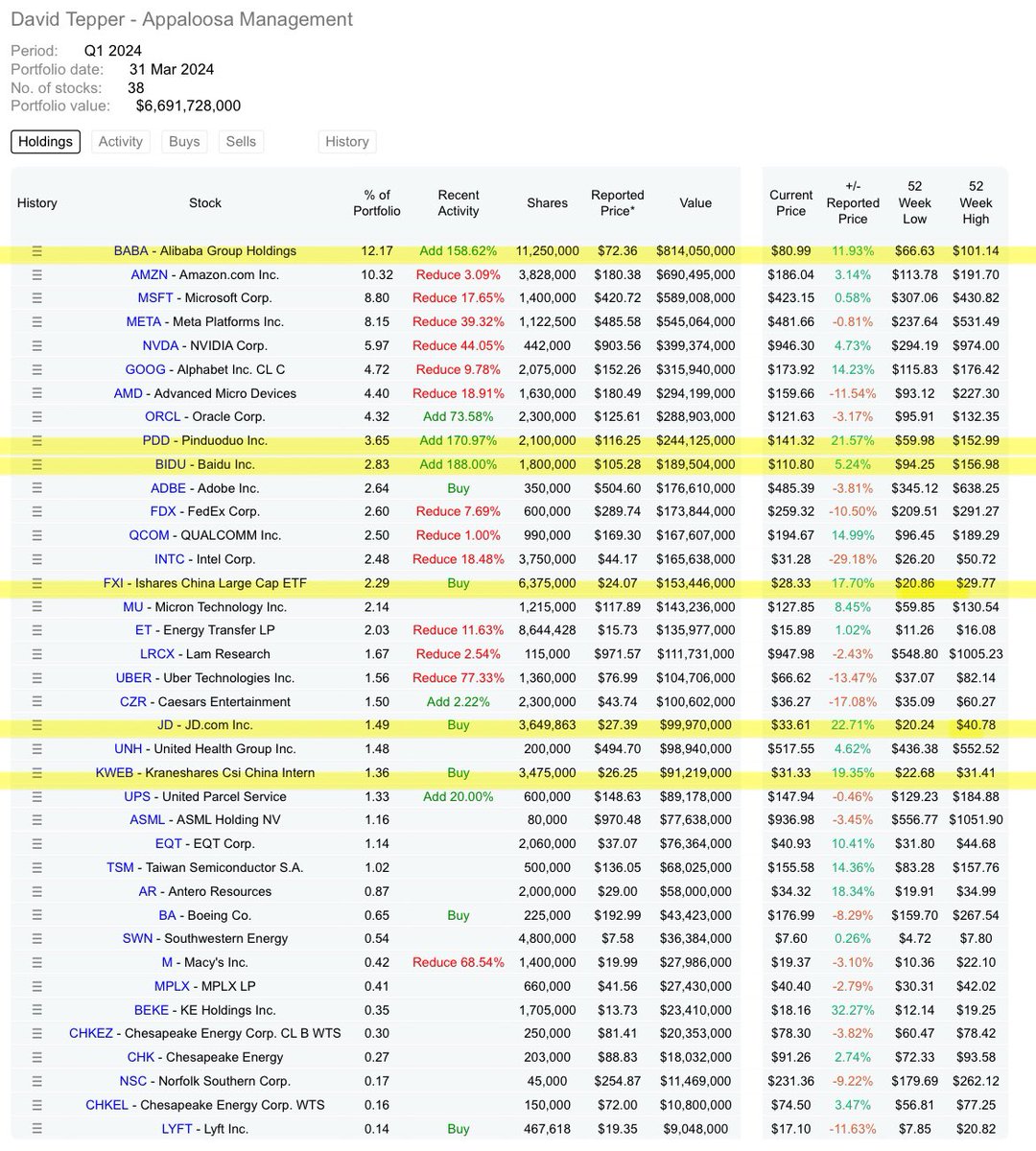
Task: Open history icon in FXI row
Action: click(37, 583)
